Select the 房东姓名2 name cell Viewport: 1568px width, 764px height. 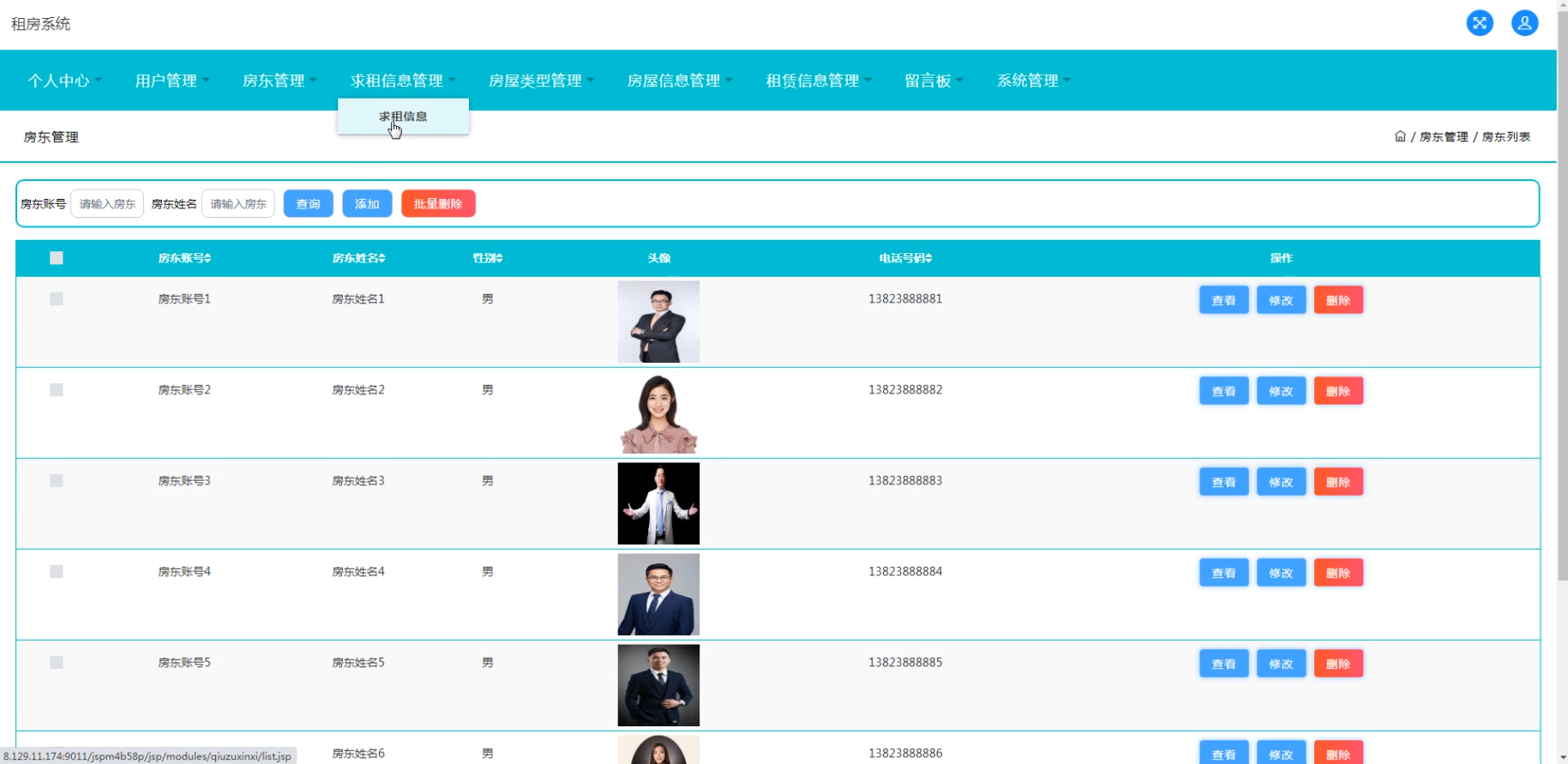pos(358,390)
